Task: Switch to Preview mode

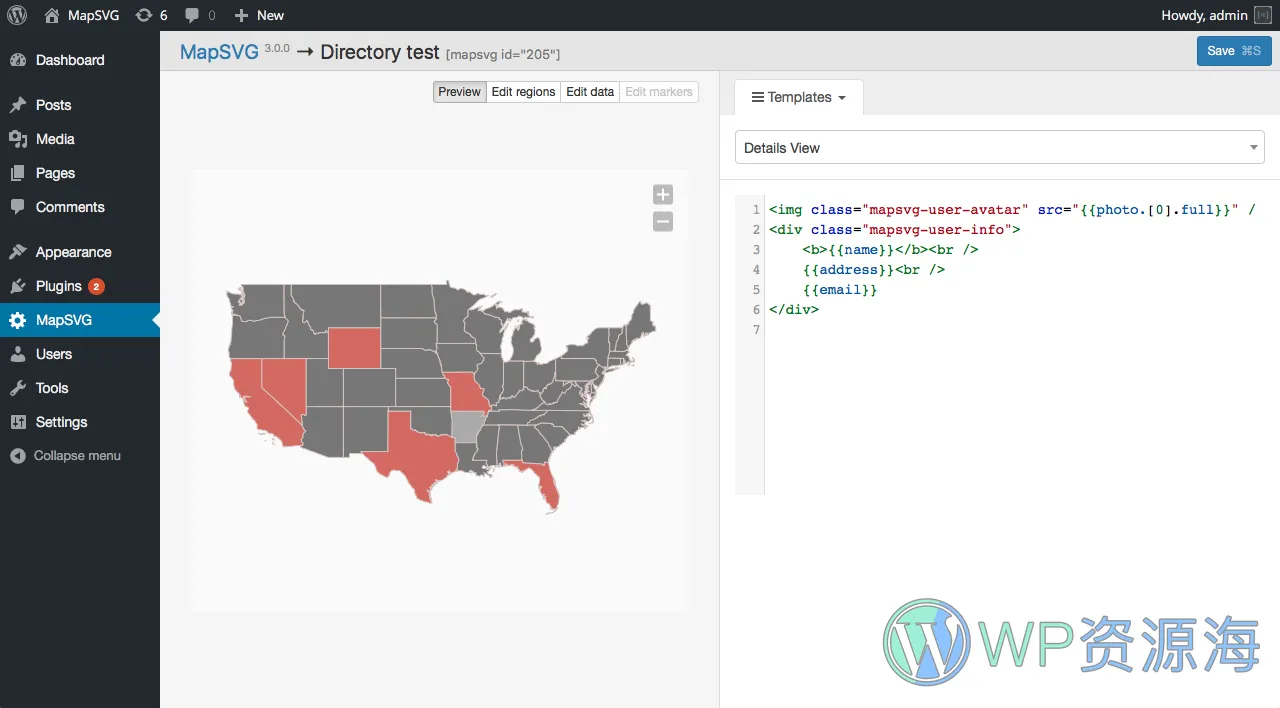Action: coord(460,92)
